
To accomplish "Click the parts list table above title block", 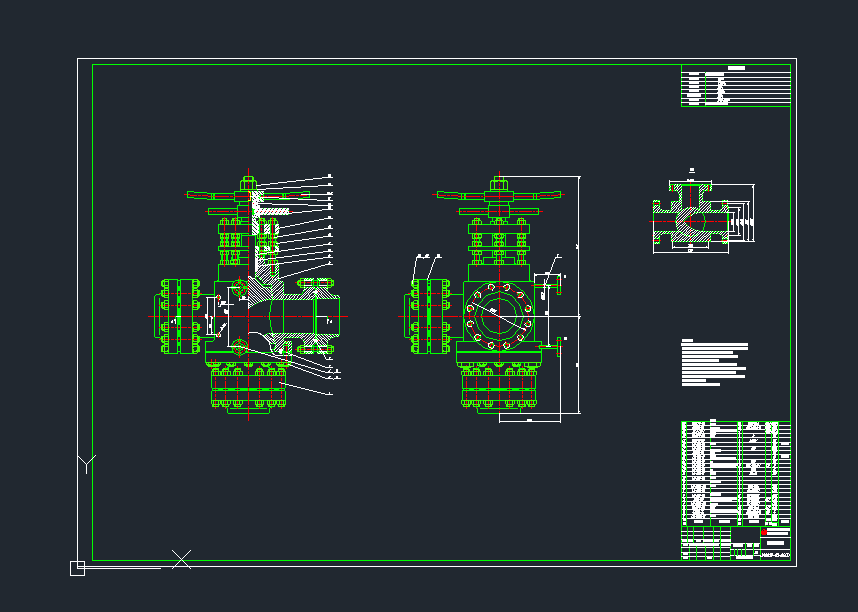I will tap(735, 472).
